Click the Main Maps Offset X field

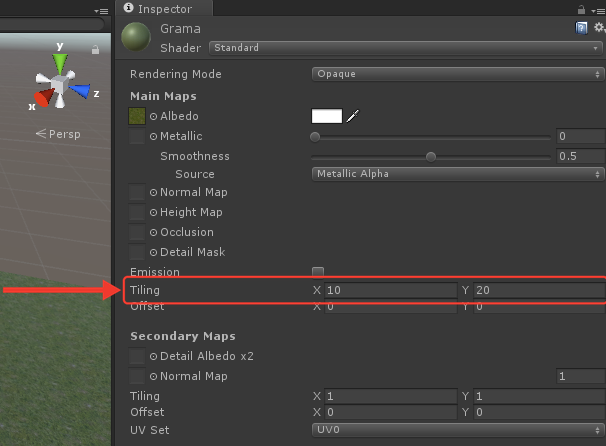click(391, 308)
